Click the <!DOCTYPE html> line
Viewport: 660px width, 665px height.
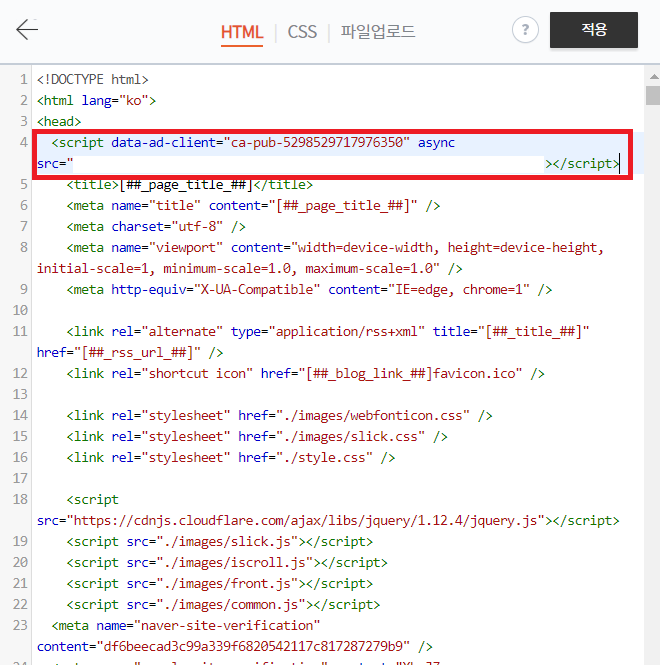tap(92, 80)
